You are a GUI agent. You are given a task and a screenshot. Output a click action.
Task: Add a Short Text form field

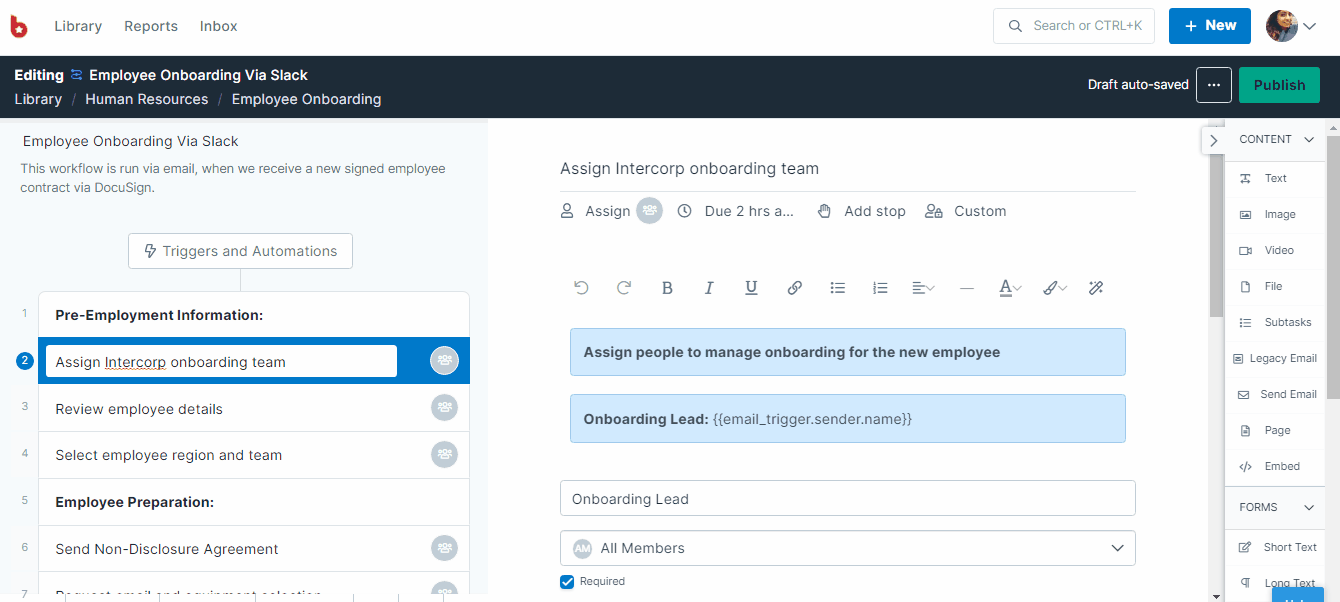point(1275,547)
